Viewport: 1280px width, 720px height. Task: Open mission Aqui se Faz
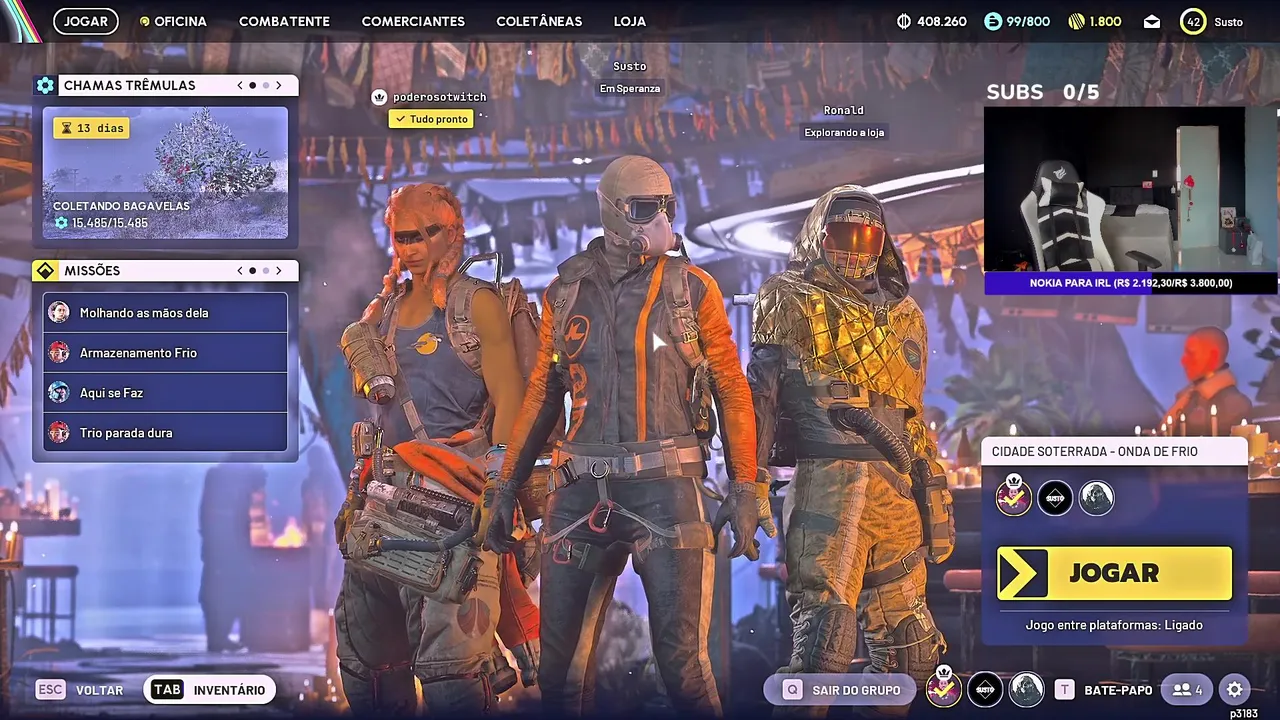(165, 392)
